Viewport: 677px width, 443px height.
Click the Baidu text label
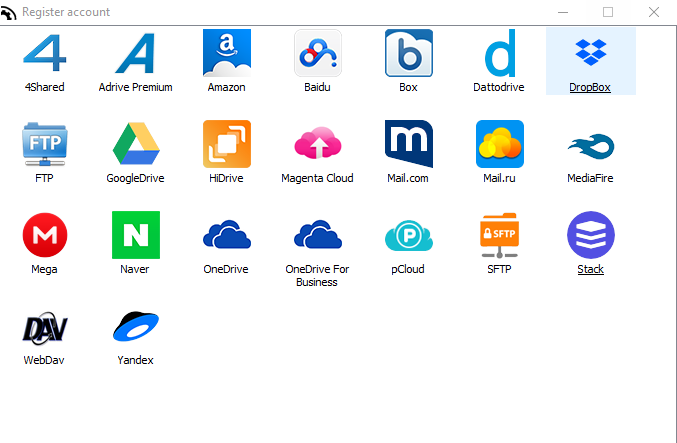[x=317, y=87]
